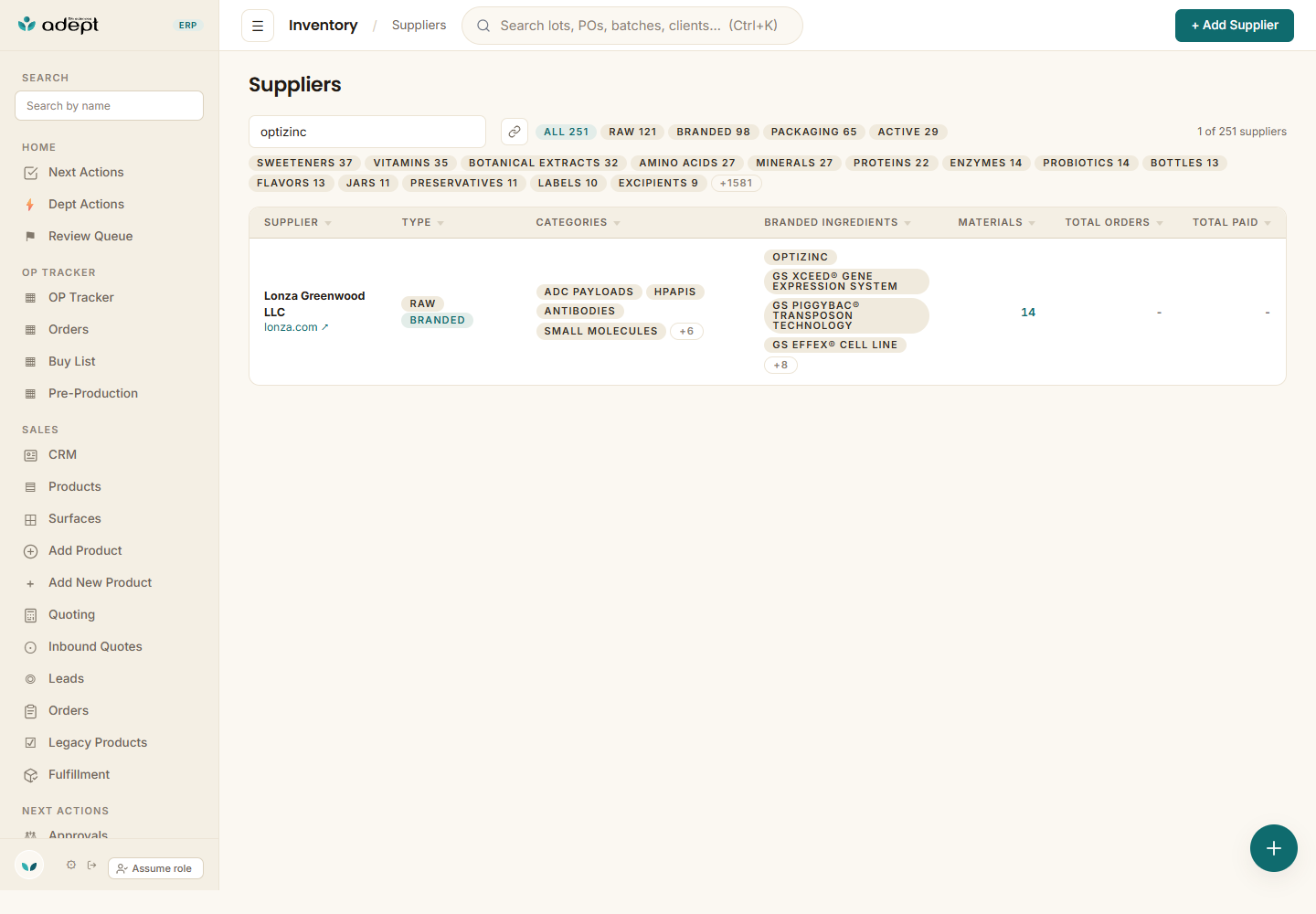Image resolution: width=1316 pixels, height=914 pixels.
Task: Expand the +1581 more categories chip
Action: 736,183
